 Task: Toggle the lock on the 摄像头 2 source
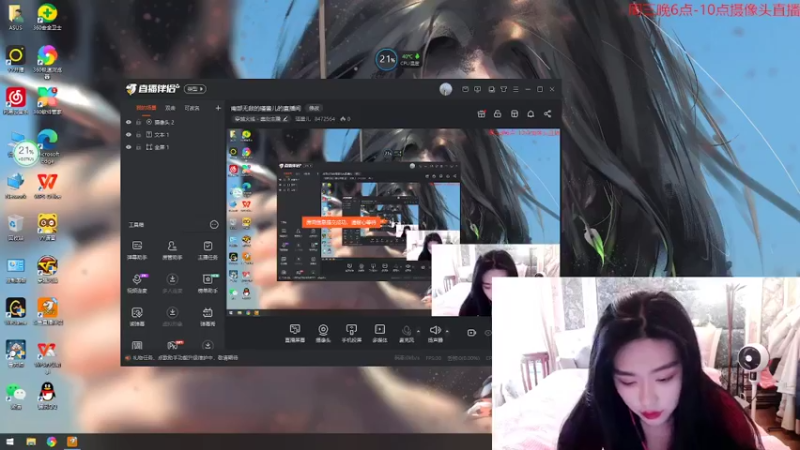138,122
